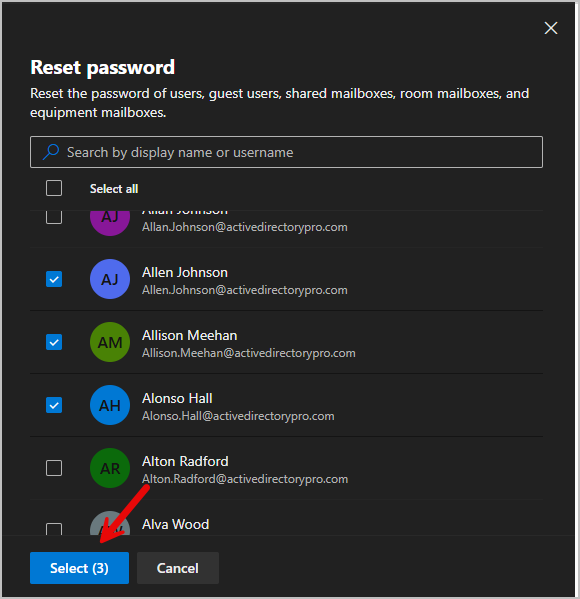Check Allan Johnson's checkbox
Viewport: 580px width, 599px height.
(x=54, y=217)
